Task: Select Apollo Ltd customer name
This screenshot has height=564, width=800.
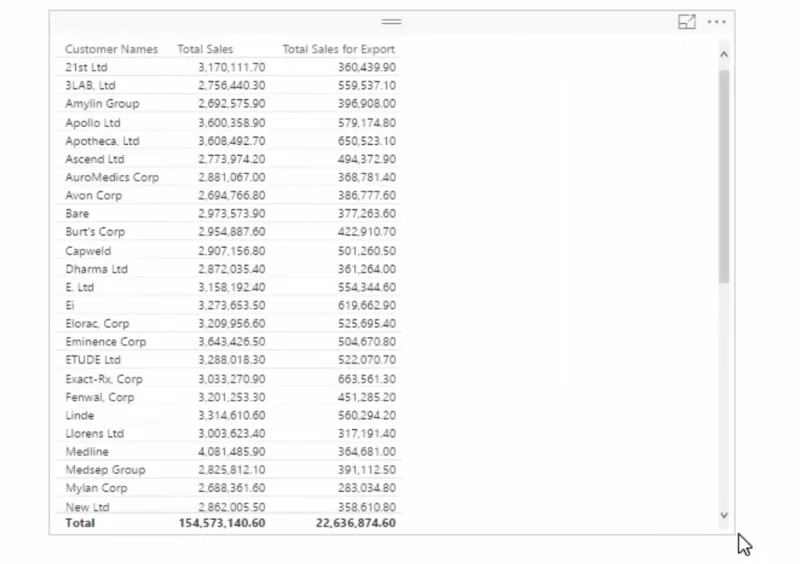Action: coord(93,123)
